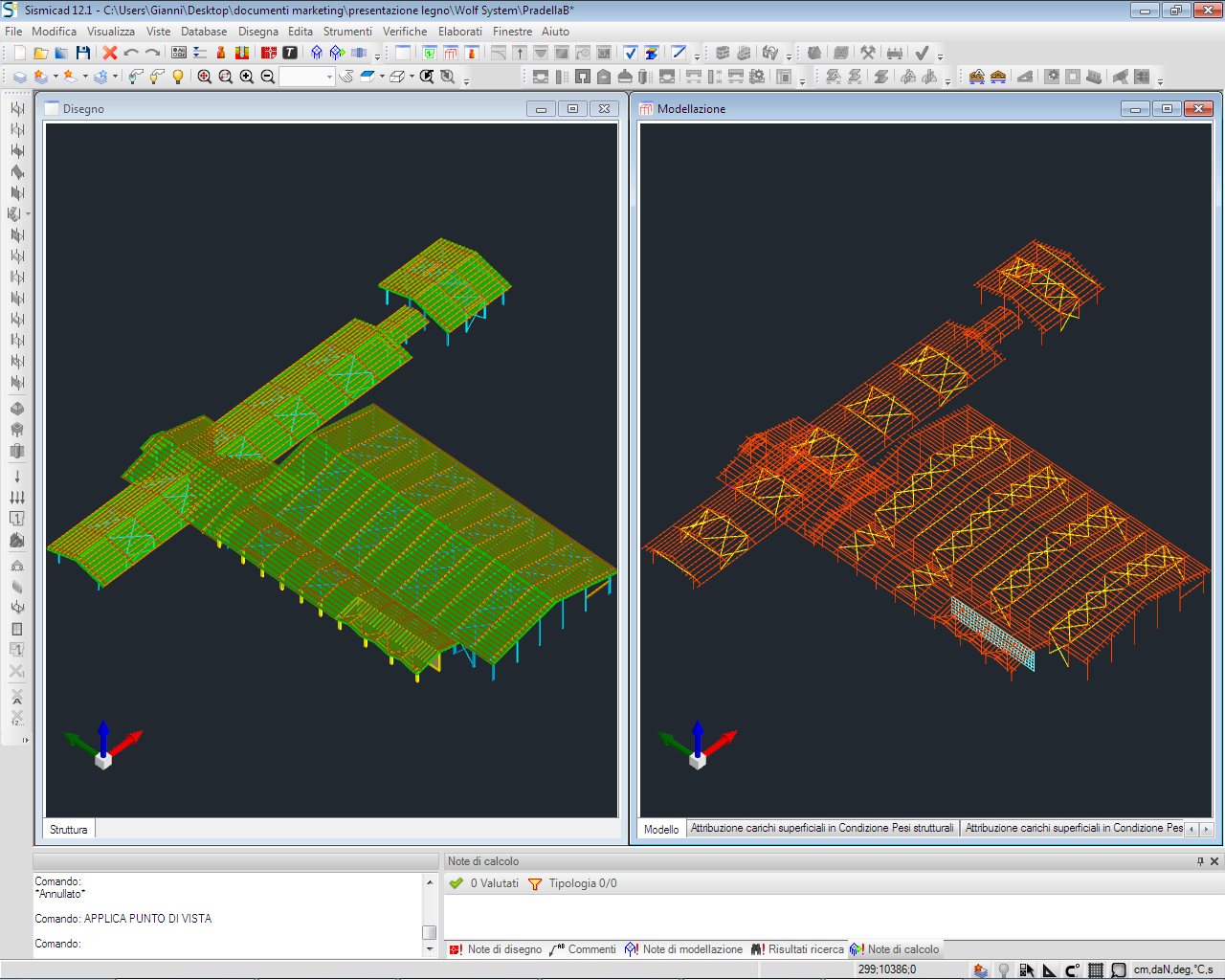This screenshot has height=980, width=1225.
Task: Click the XYZ axis gizmo in Modellazione view
Action: tap(698, 745)
